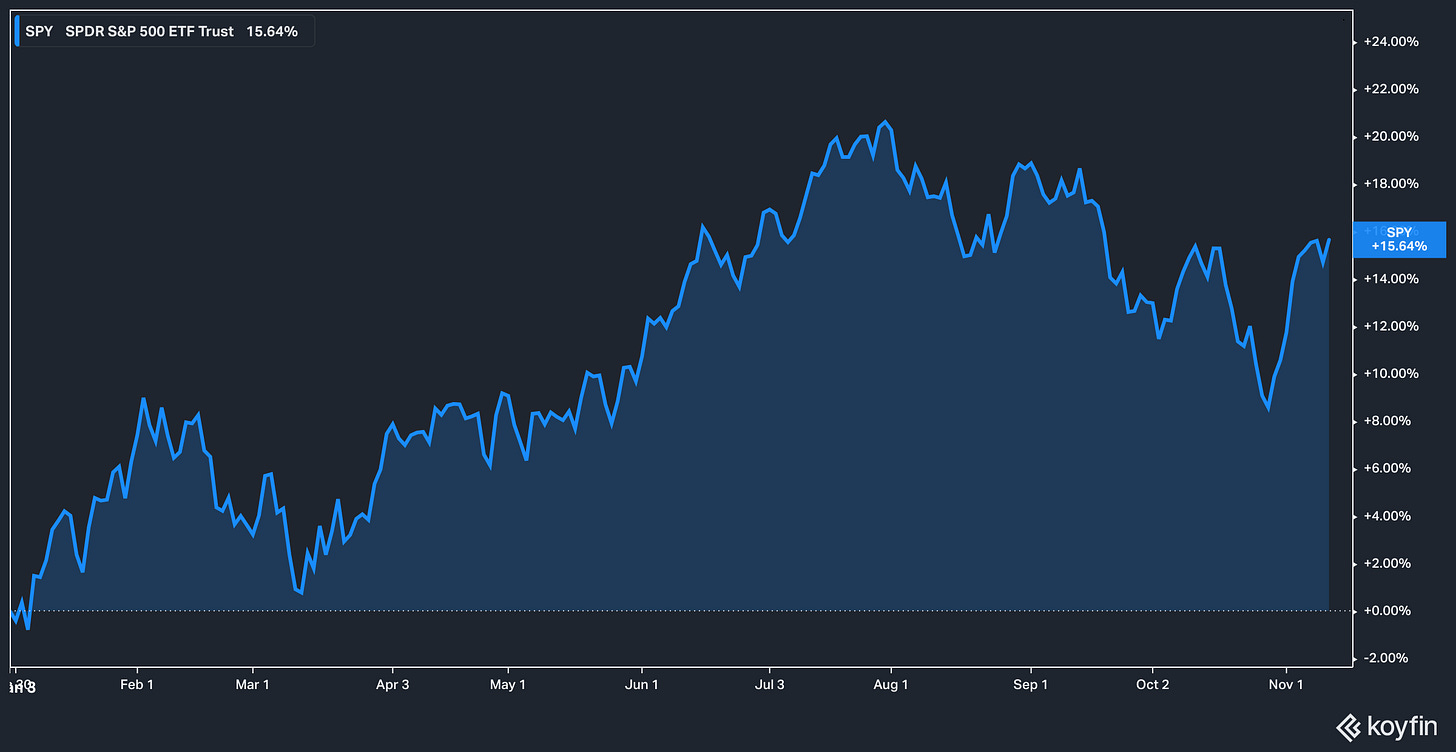Click the Sep 1 date label

pos(1031,685)
